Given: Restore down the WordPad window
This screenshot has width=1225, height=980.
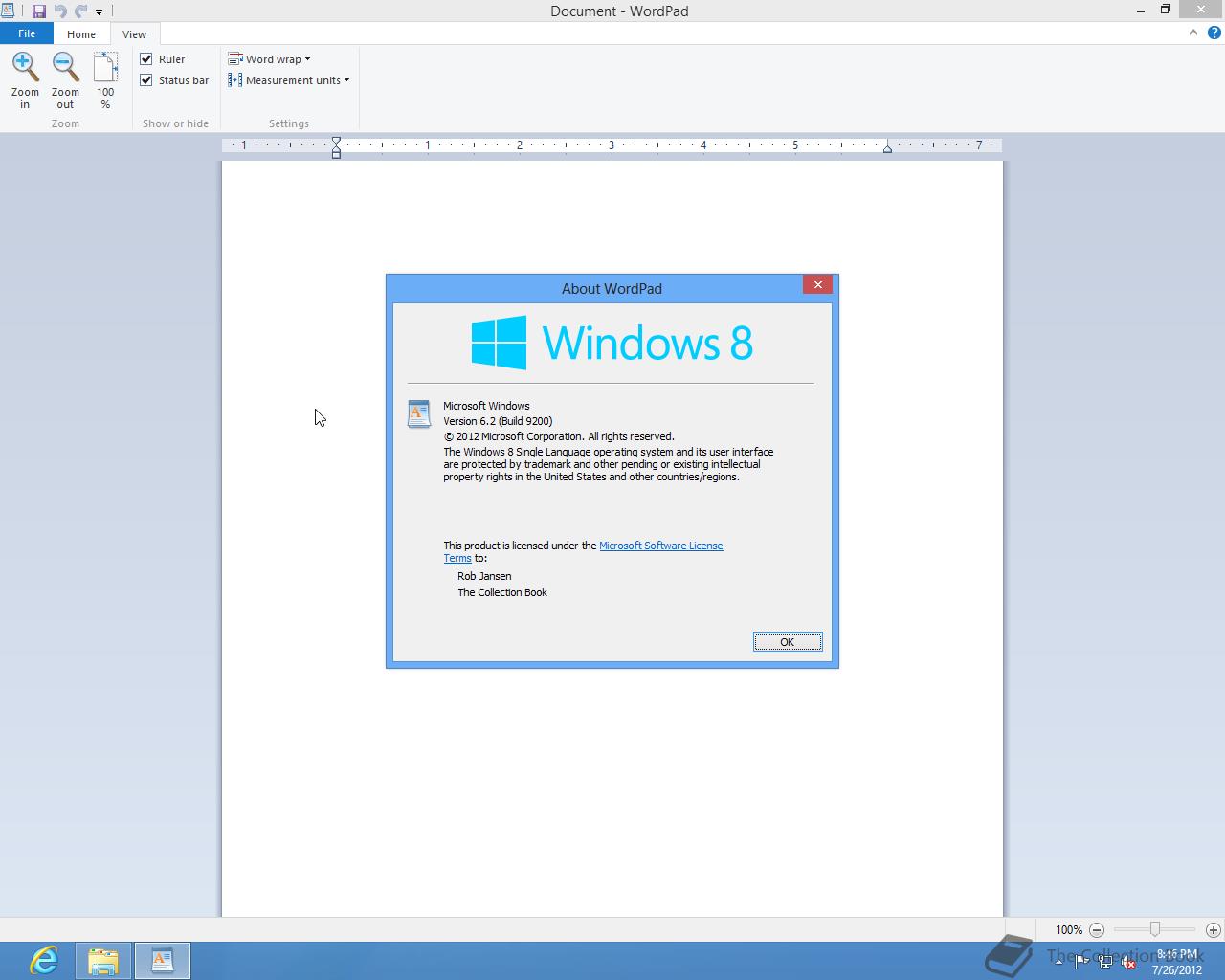Looking at the screenshot, I should tap(1166, 10).
